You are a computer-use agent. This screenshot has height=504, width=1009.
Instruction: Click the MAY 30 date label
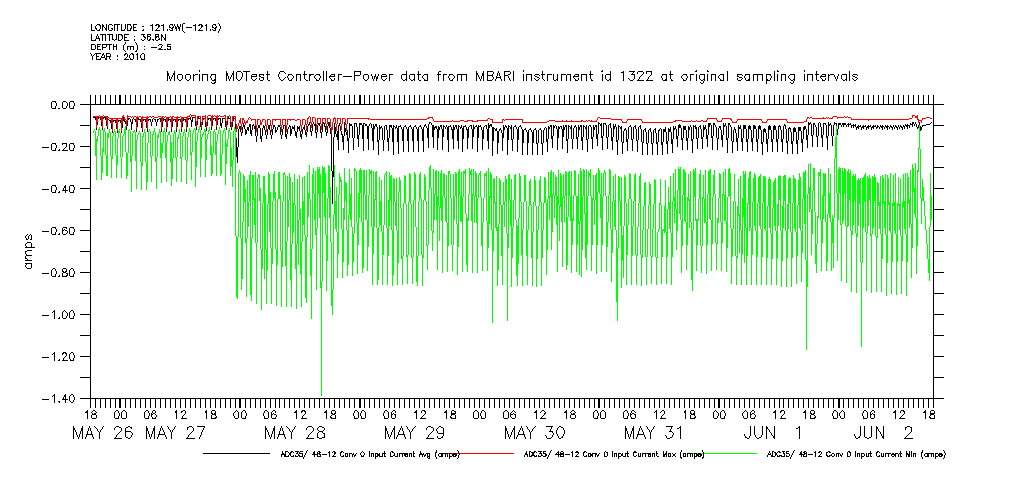[x=535, y=433]
